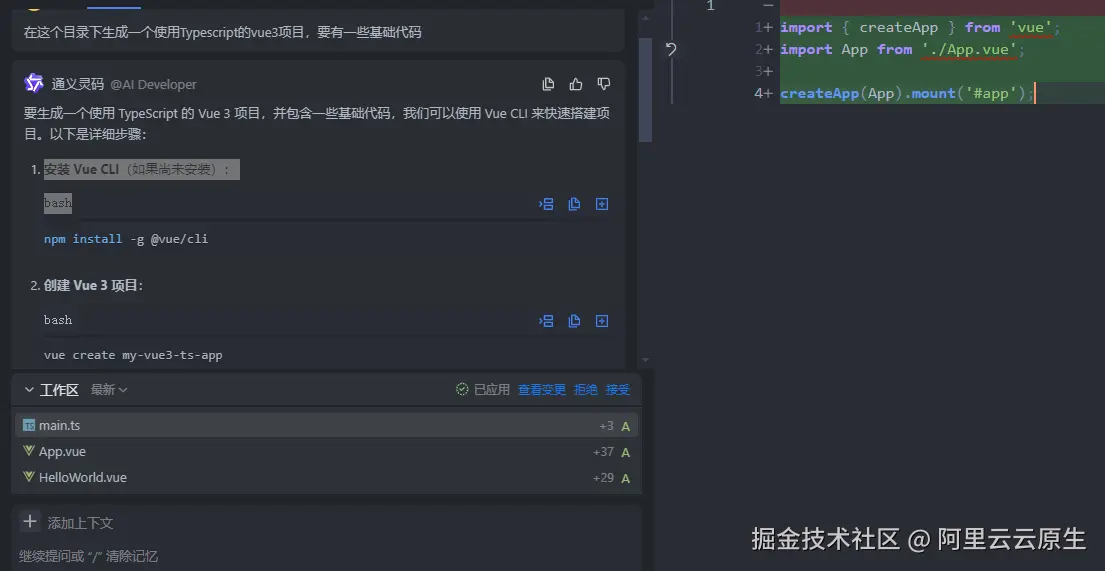
Task: Click the 拒绝 reject link
Action: click(586, 389)
